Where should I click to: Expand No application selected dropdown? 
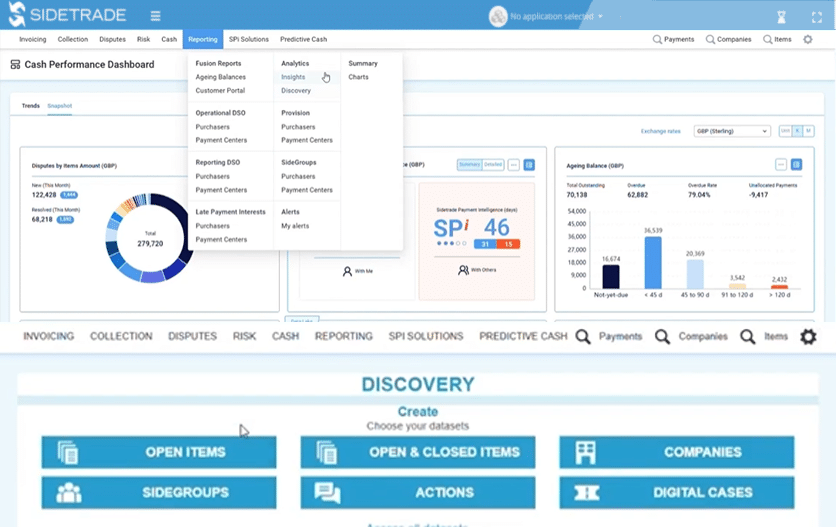[557, 17]
